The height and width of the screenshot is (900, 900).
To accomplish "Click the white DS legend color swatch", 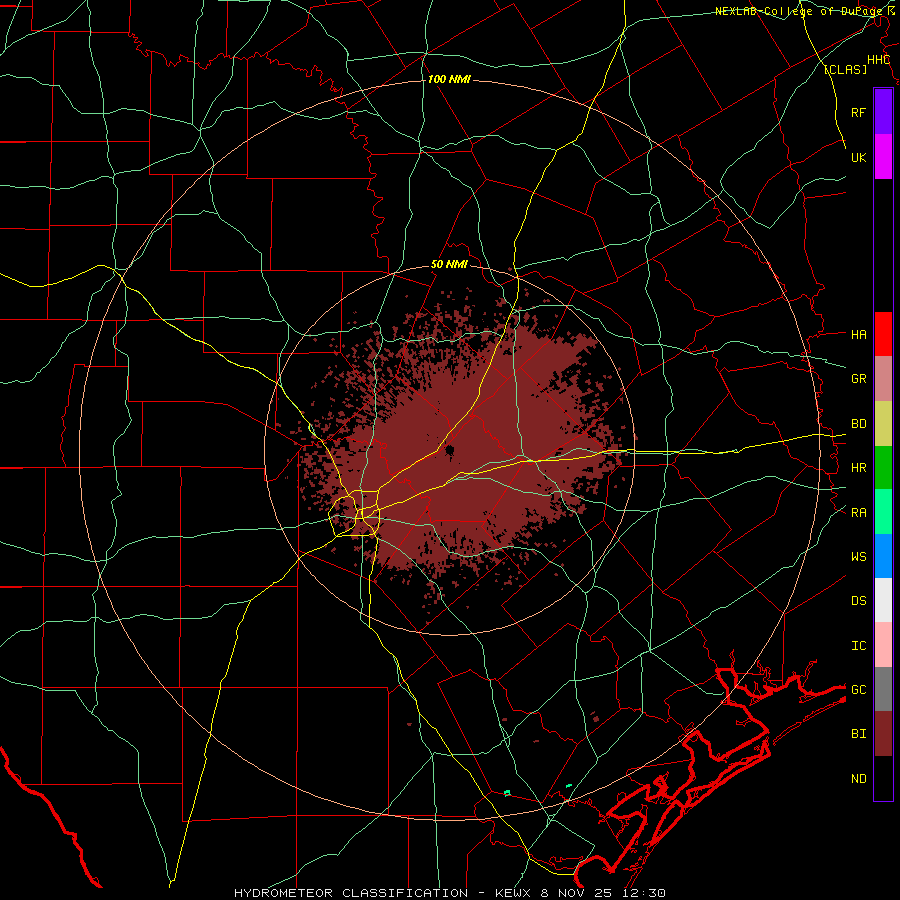I will coord(883,600).
